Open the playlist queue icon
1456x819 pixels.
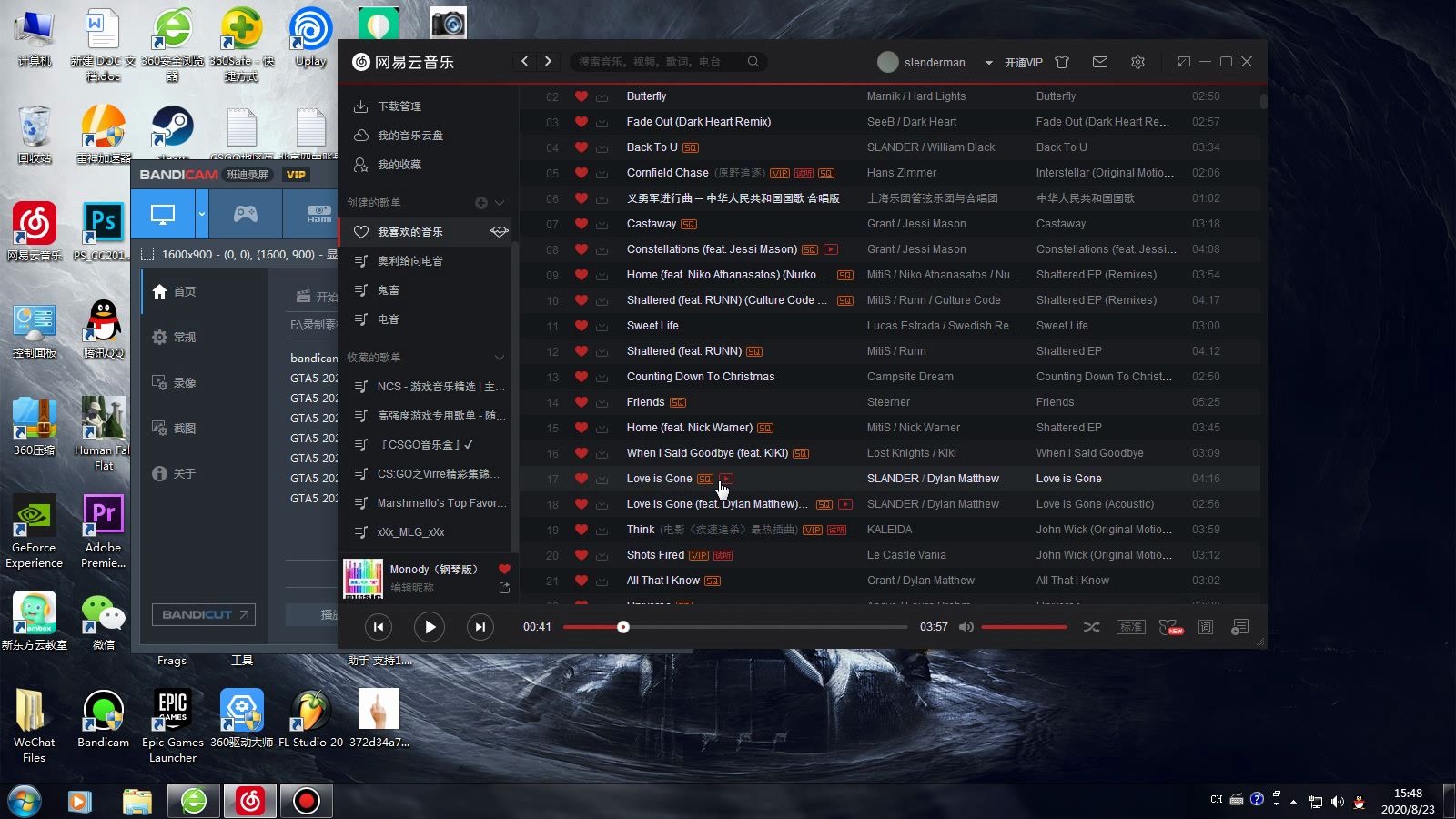1239,627
